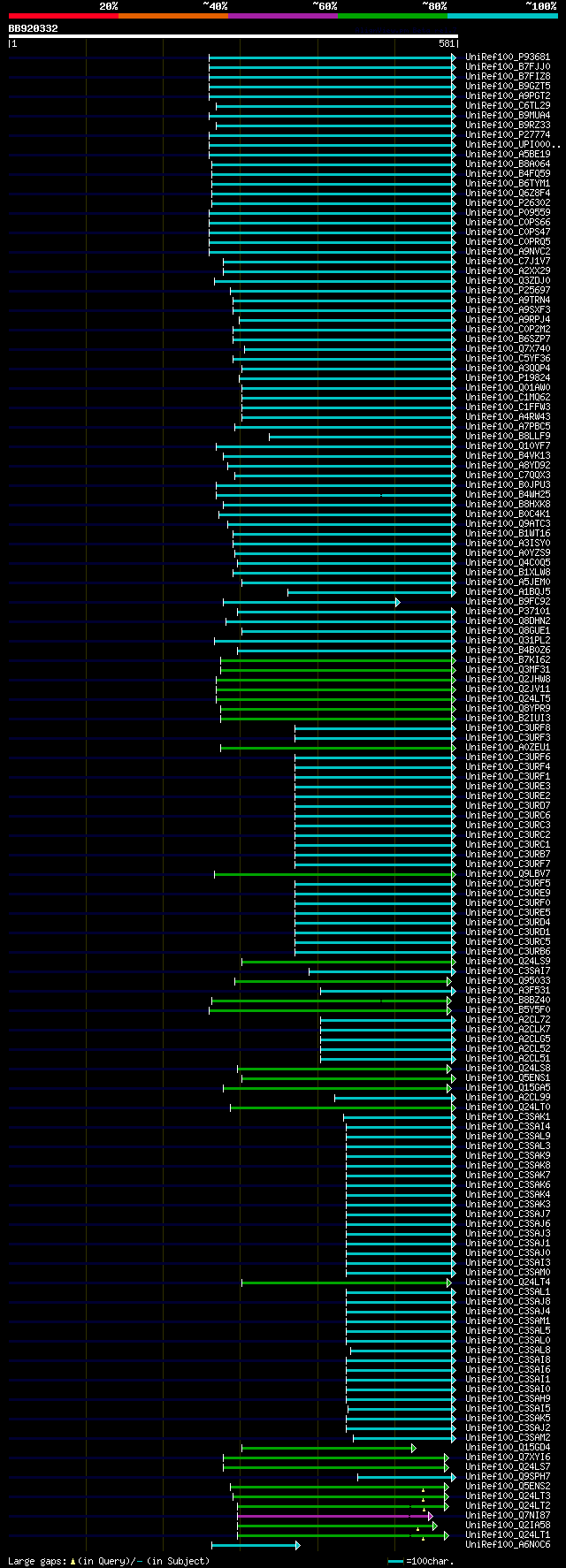Click the UniRef100_A6N0C6 label
This screenshot has height=1568, width=566.
click(508, 1545)
